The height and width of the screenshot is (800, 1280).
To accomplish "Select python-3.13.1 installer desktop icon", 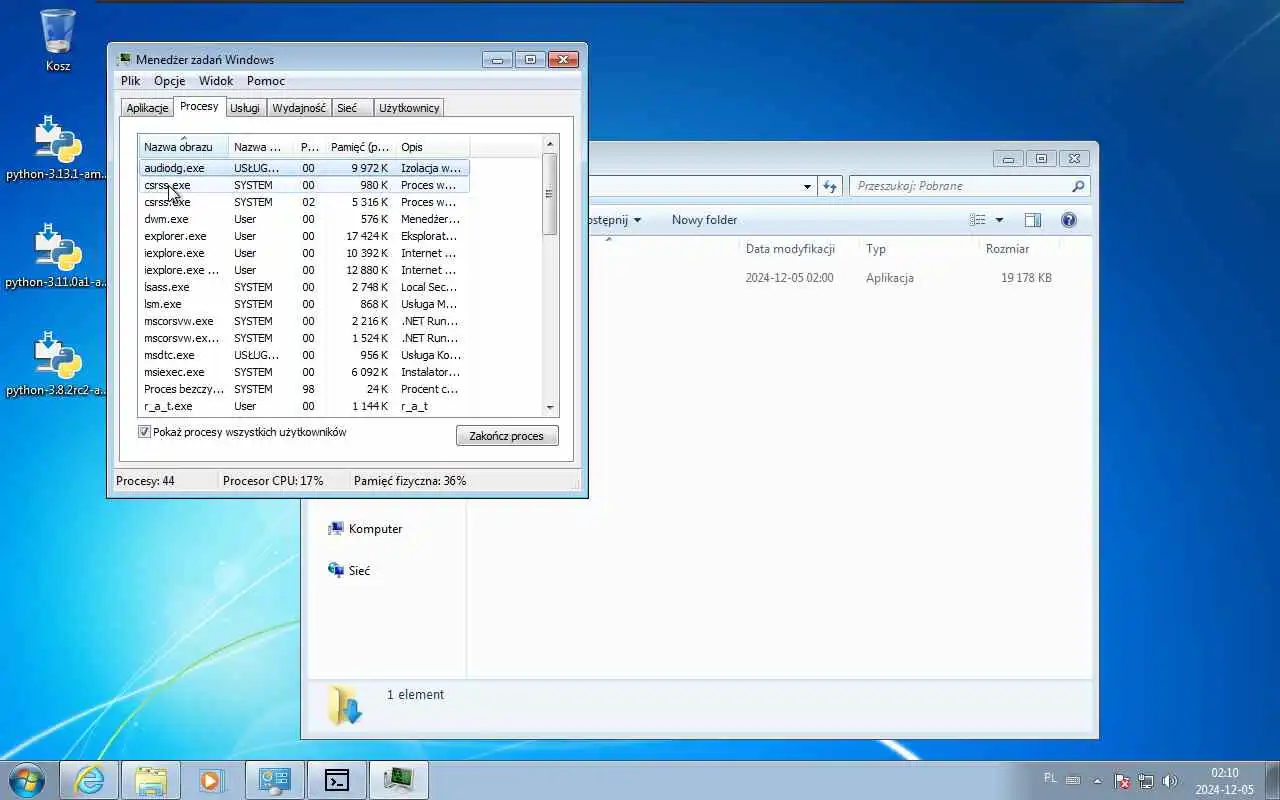I will [57, 148].
